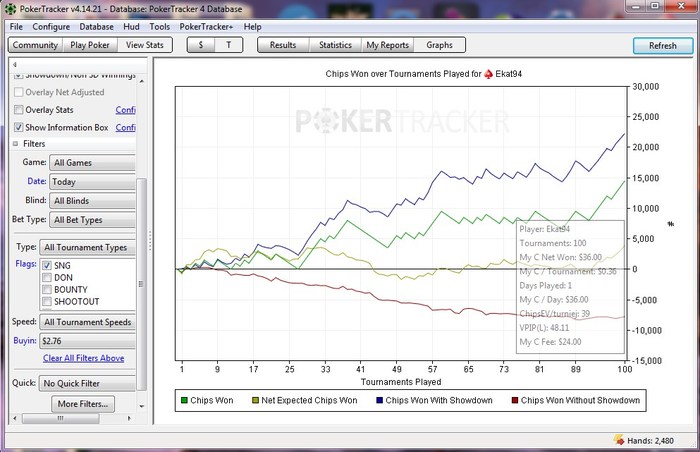Viewport: 700px width, 452px height.
Task: Open the All Tournament Speeds dropdown
Action: point(88,322)
